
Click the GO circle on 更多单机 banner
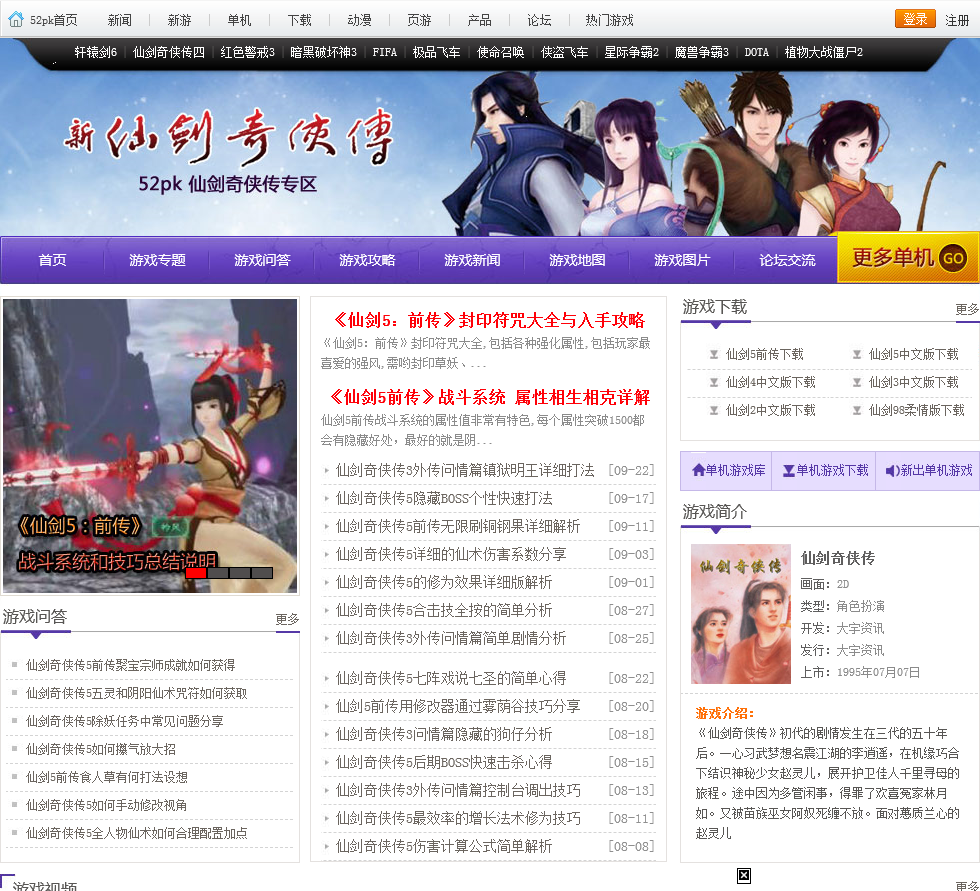[x=952, y=258]
